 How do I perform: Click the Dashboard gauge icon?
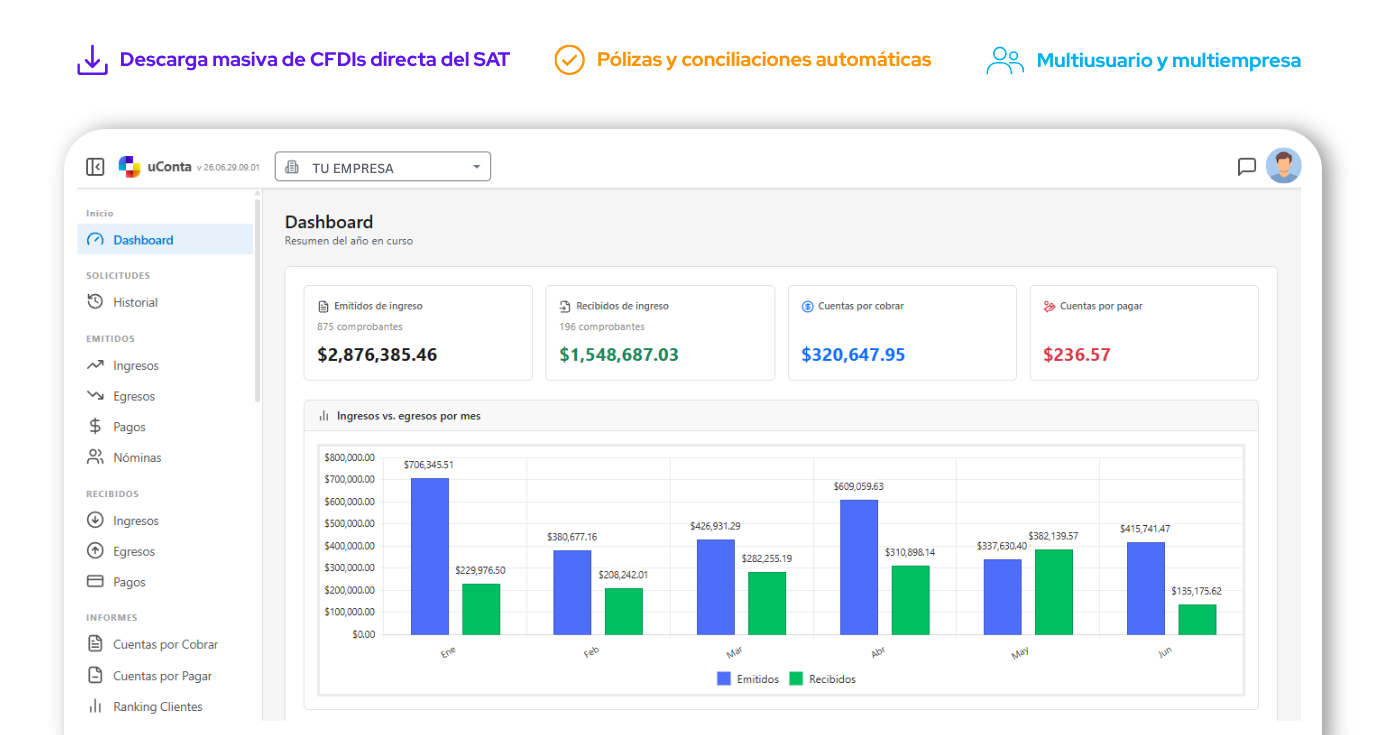[x=95, y=240]
